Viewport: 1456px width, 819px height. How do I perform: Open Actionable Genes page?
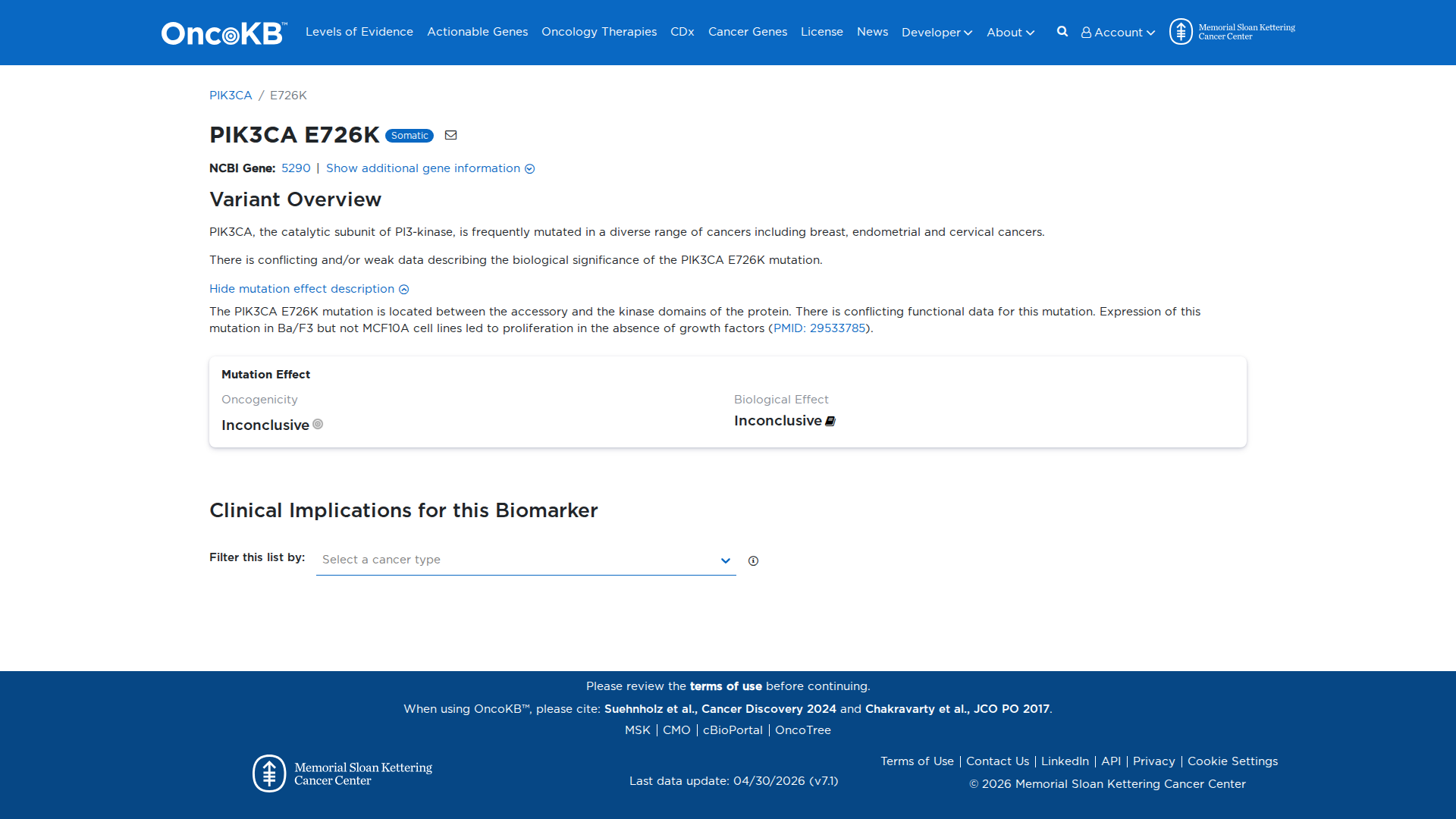point(477,32)
